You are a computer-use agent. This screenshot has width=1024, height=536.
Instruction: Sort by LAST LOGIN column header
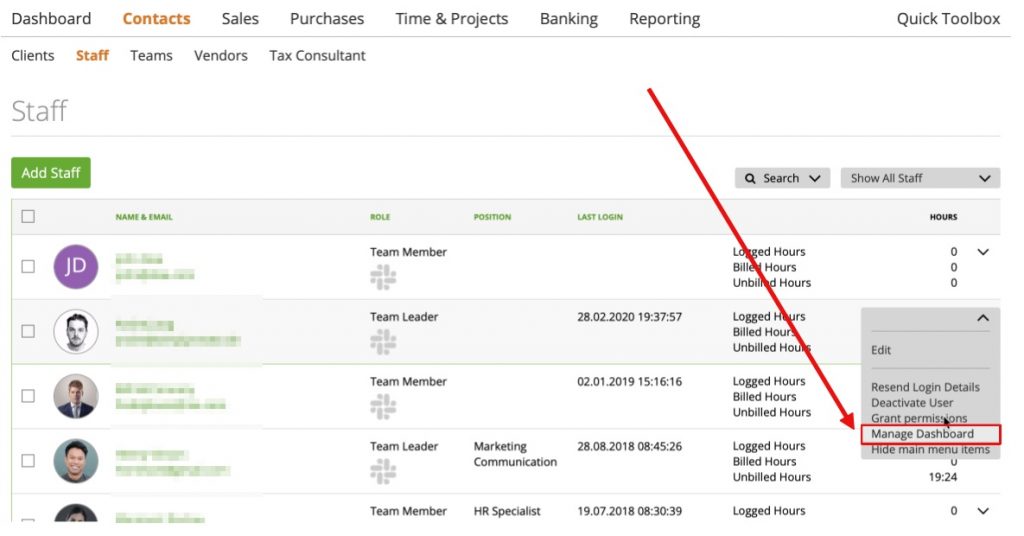600,217
